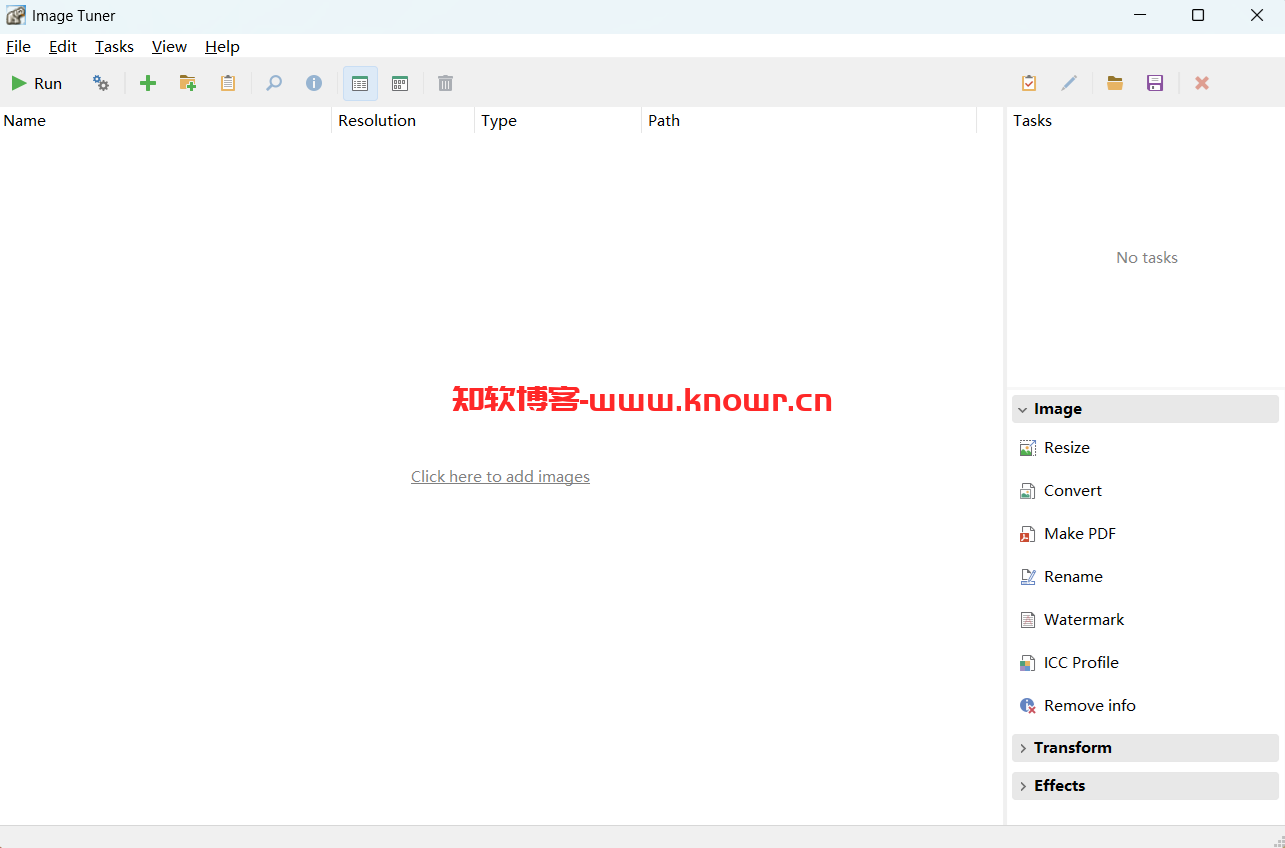
Task: Switch to thumbnails view
Action: [400, 83]
